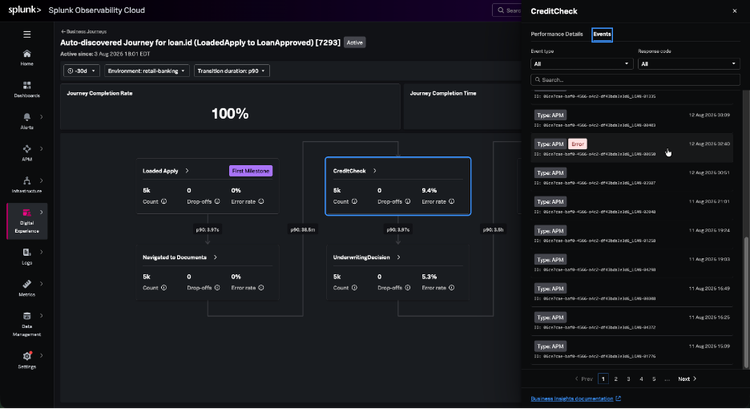
Task: Open the hamburger navigation menu
Action: pyautogui.click(x=27, y=34)
